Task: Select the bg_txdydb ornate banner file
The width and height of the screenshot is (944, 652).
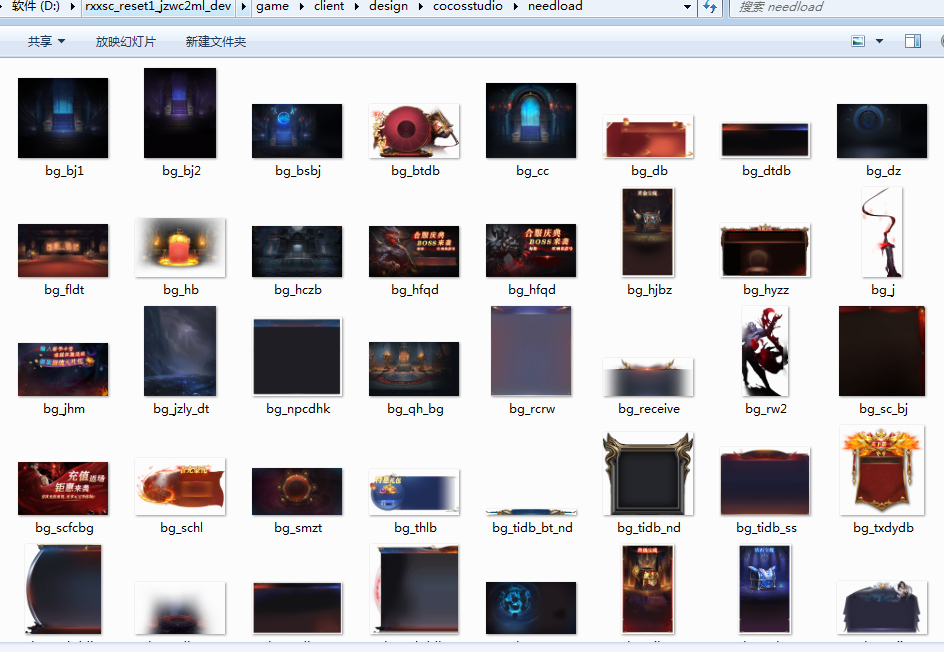Action: [x=882, y=470]
